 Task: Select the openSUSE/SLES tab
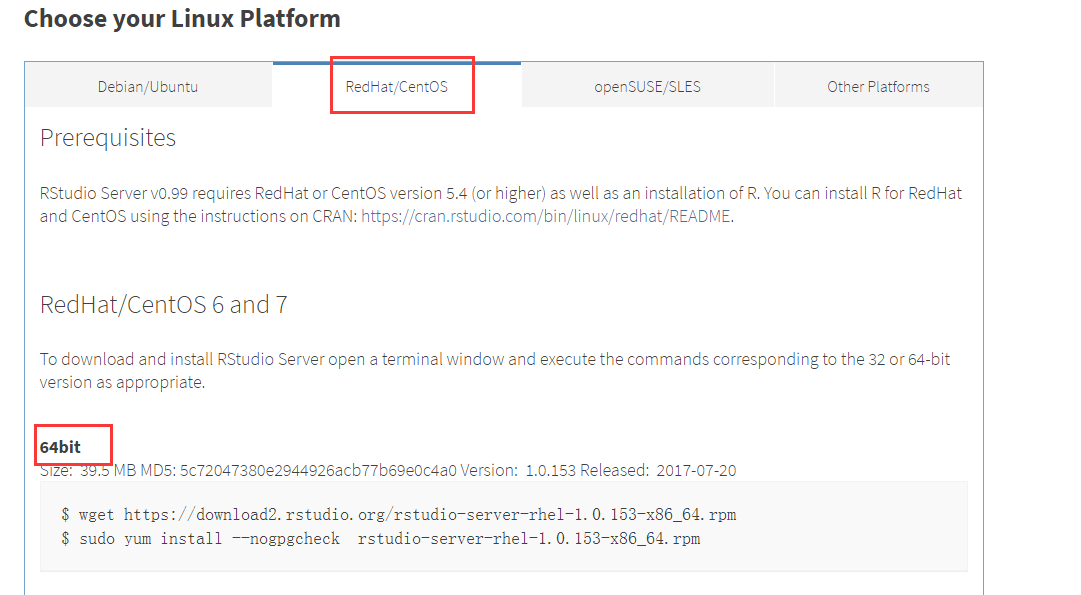[647, 86]
